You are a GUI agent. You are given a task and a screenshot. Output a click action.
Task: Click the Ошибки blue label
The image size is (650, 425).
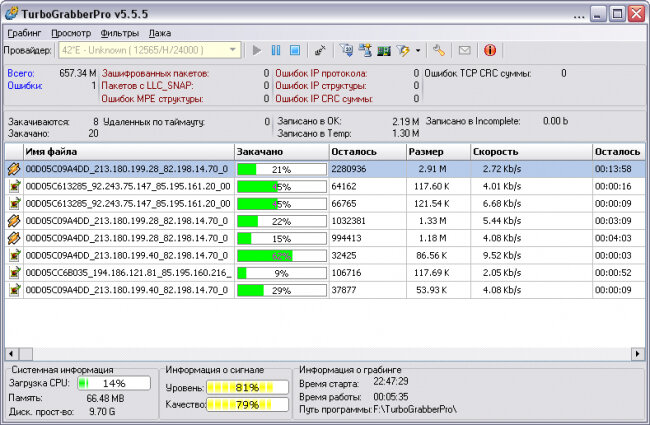point(25,86)
